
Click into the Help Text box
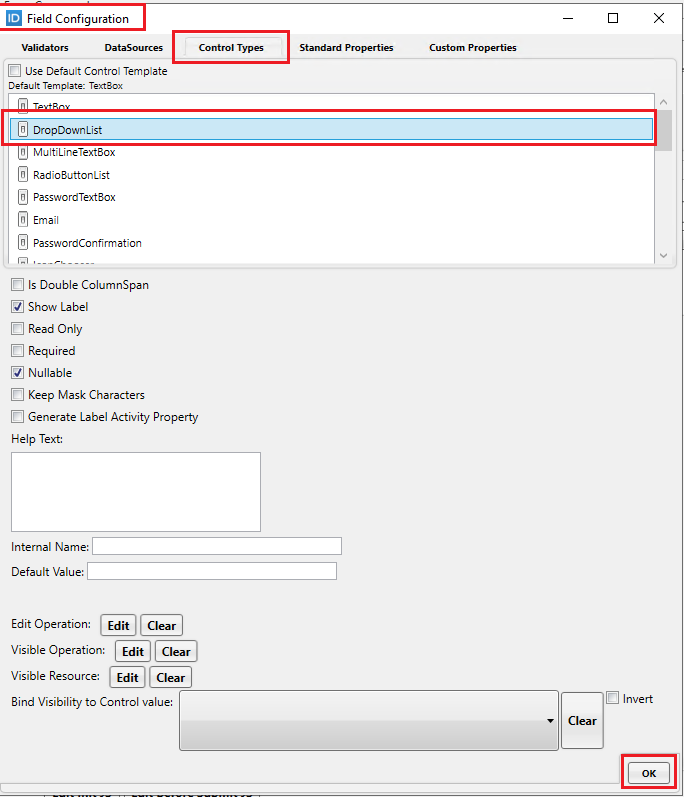pos(136,492)
